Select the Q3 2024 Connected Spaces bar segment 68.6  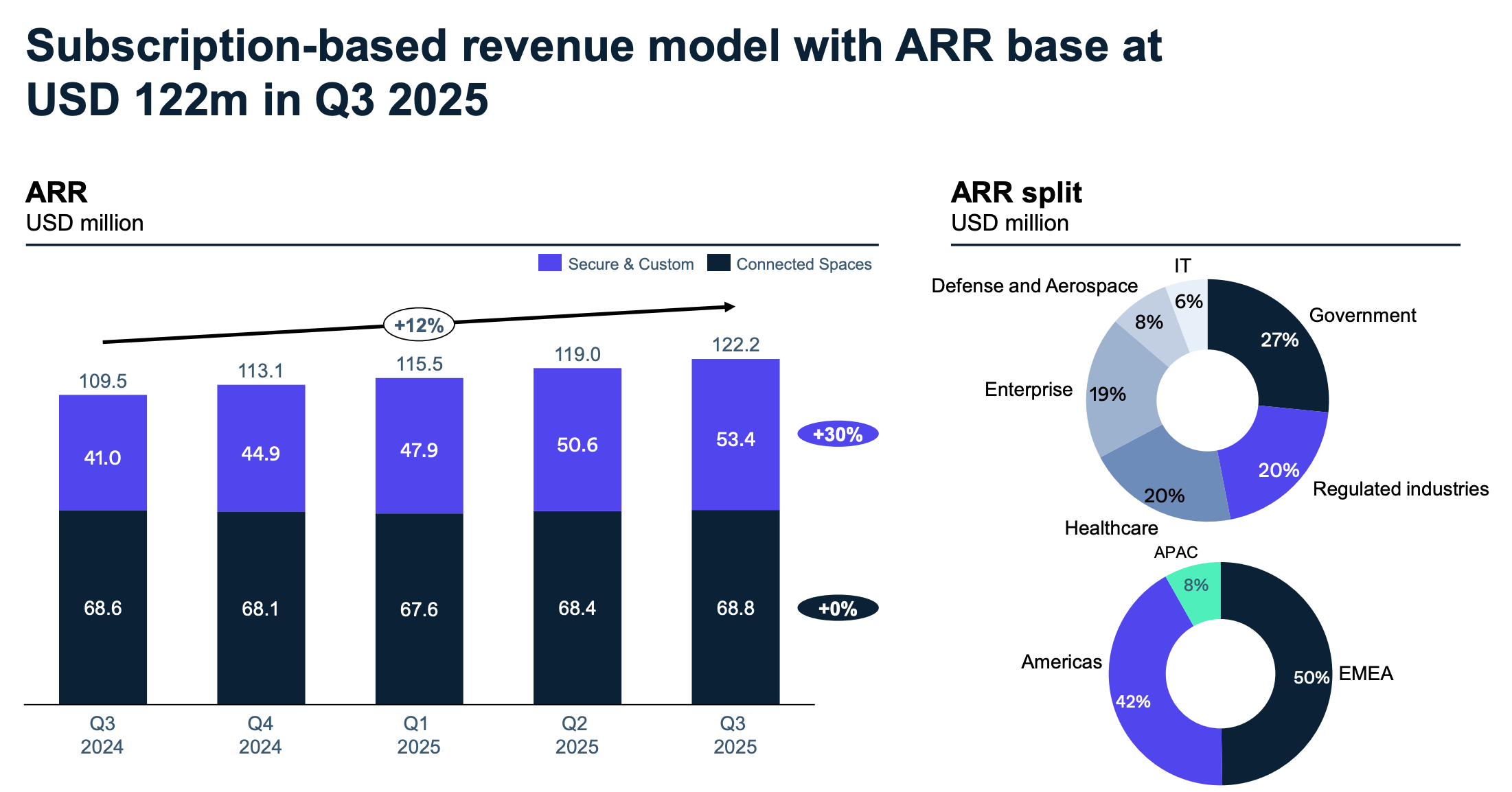[103, 608]
